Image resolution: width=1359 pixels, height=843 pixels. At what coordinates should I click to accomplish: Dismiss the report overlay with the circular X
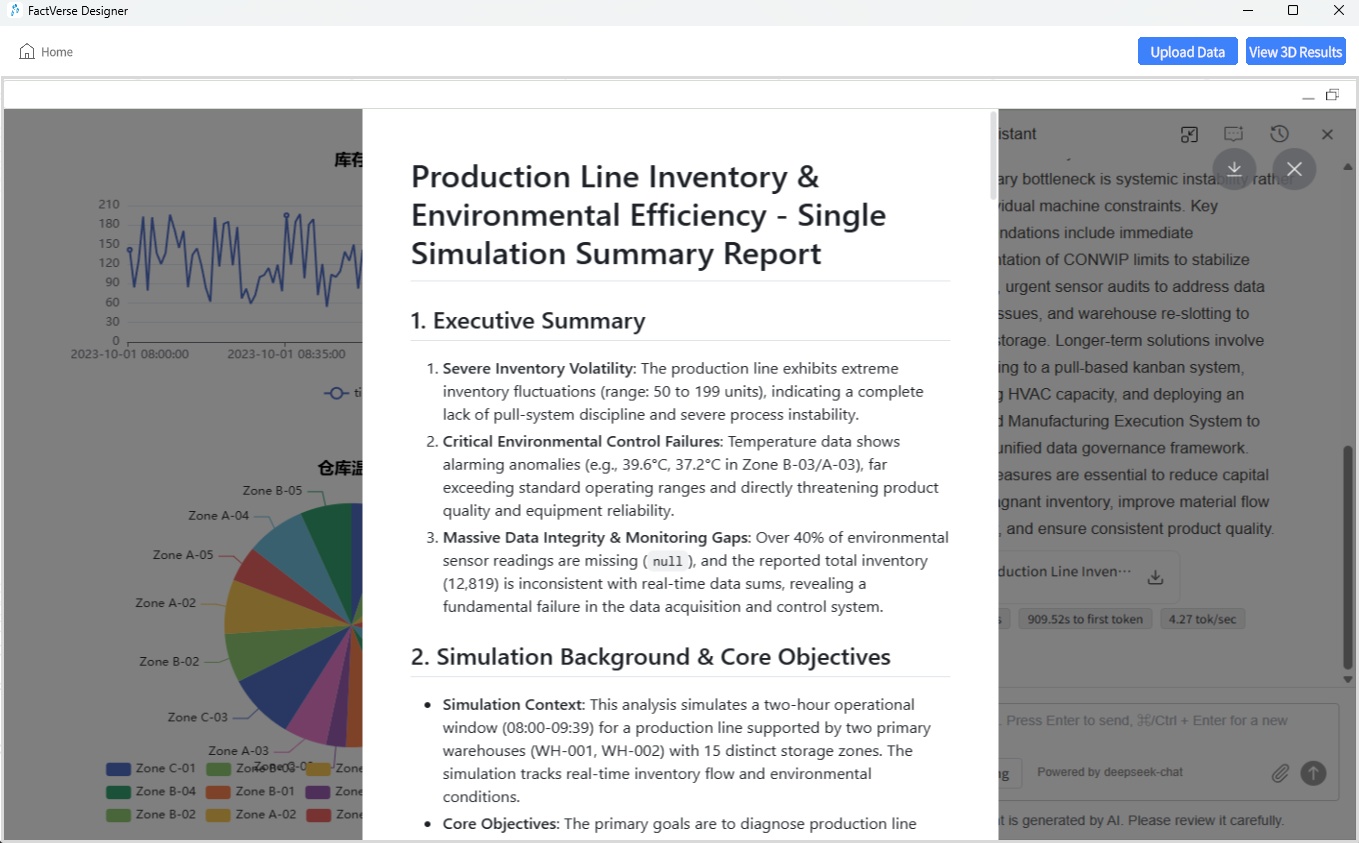(1294, 169)
